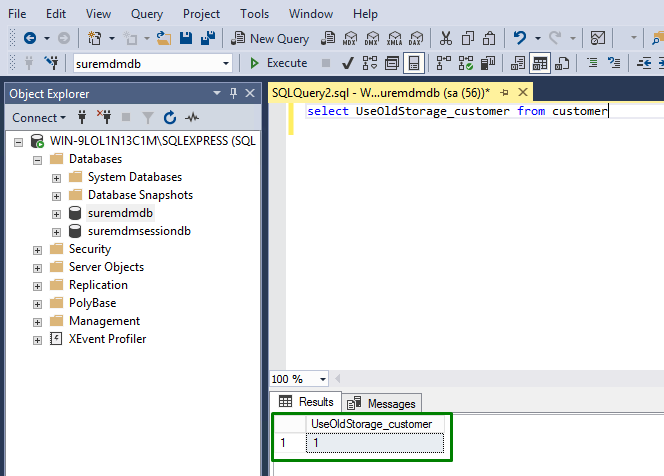
Task: Click the XMLA query icon
Action: (x=394, y=39)
